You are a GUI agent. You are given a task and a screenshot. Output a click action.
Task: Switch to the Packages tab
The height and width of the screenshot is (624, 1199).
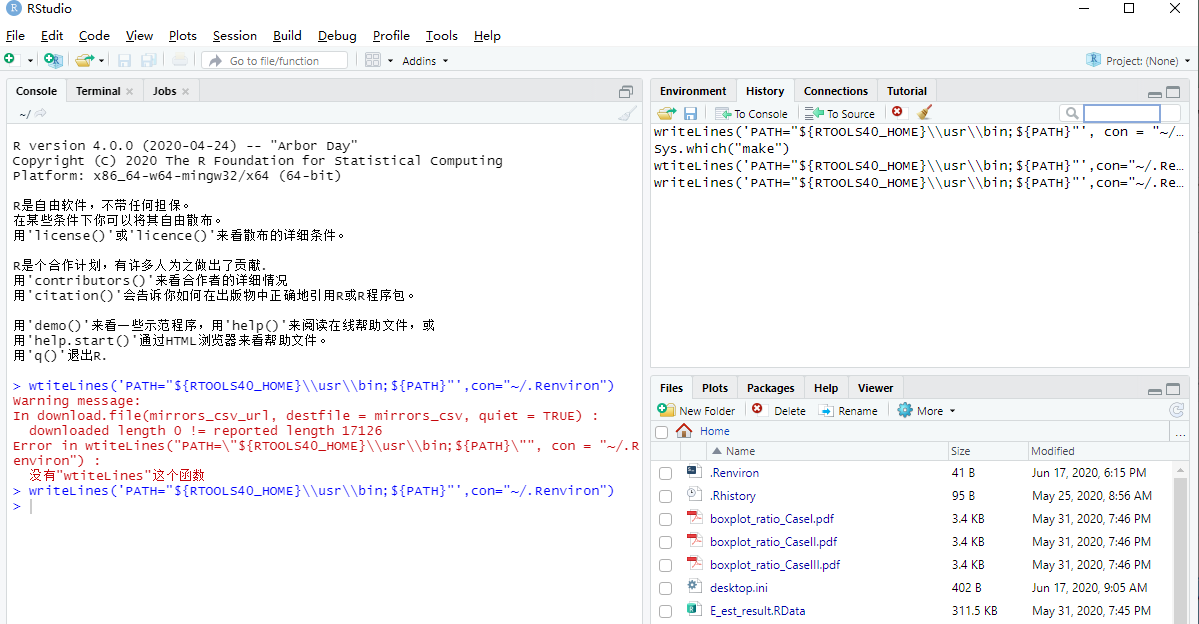tap(770, 388)
